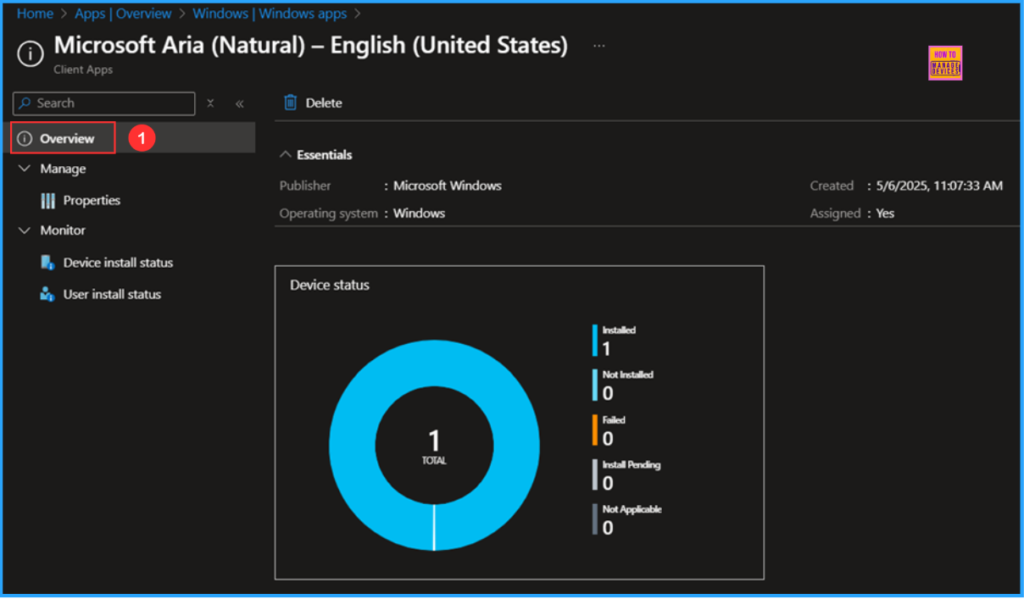Click the Manage section label
Viewport: 1024px width, 599px height.
point(63,169)
